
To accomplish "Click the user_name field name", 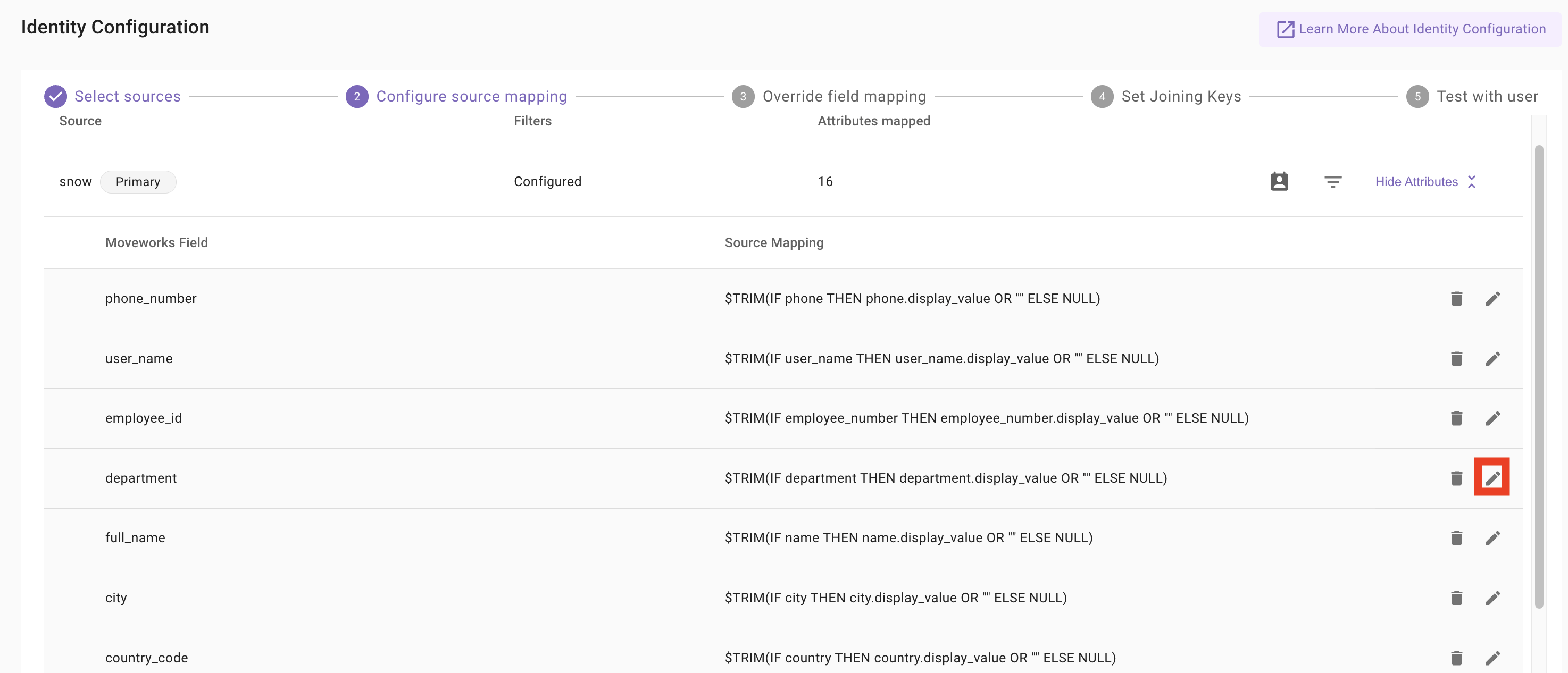I will click(139, 359).
